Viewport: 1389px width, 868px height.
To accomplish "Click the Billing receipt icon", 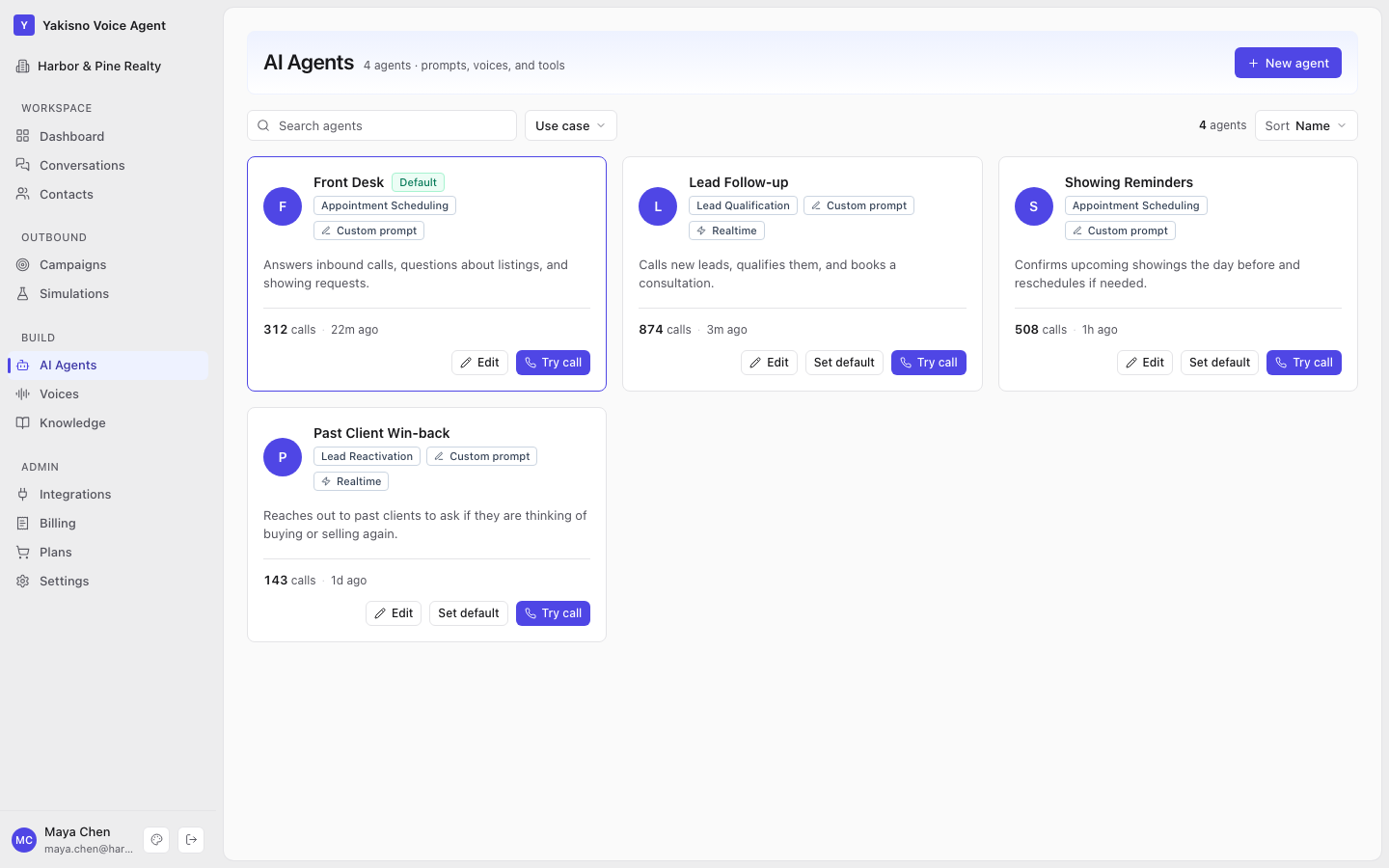I will (x=23, y=523).
